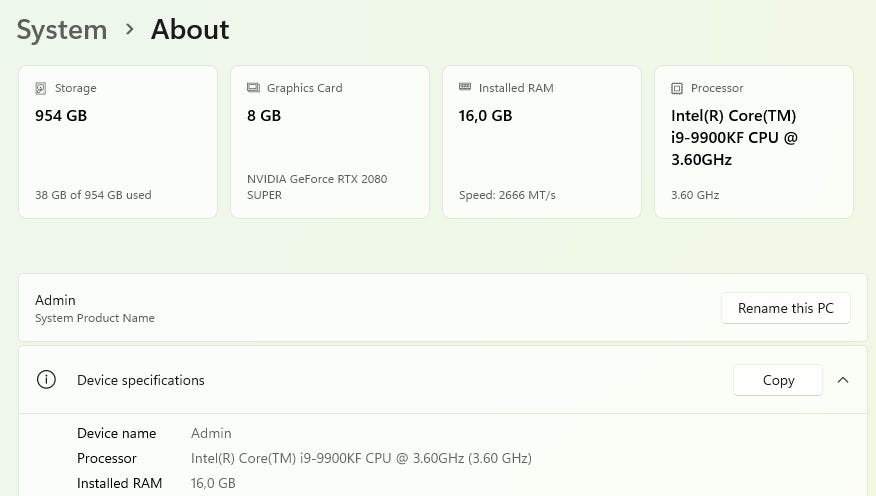Screen dimensions: 876x496
Task: Click the NVIDIA GeForce RTX 2080 SUPER text
Action: click(317, 187)
